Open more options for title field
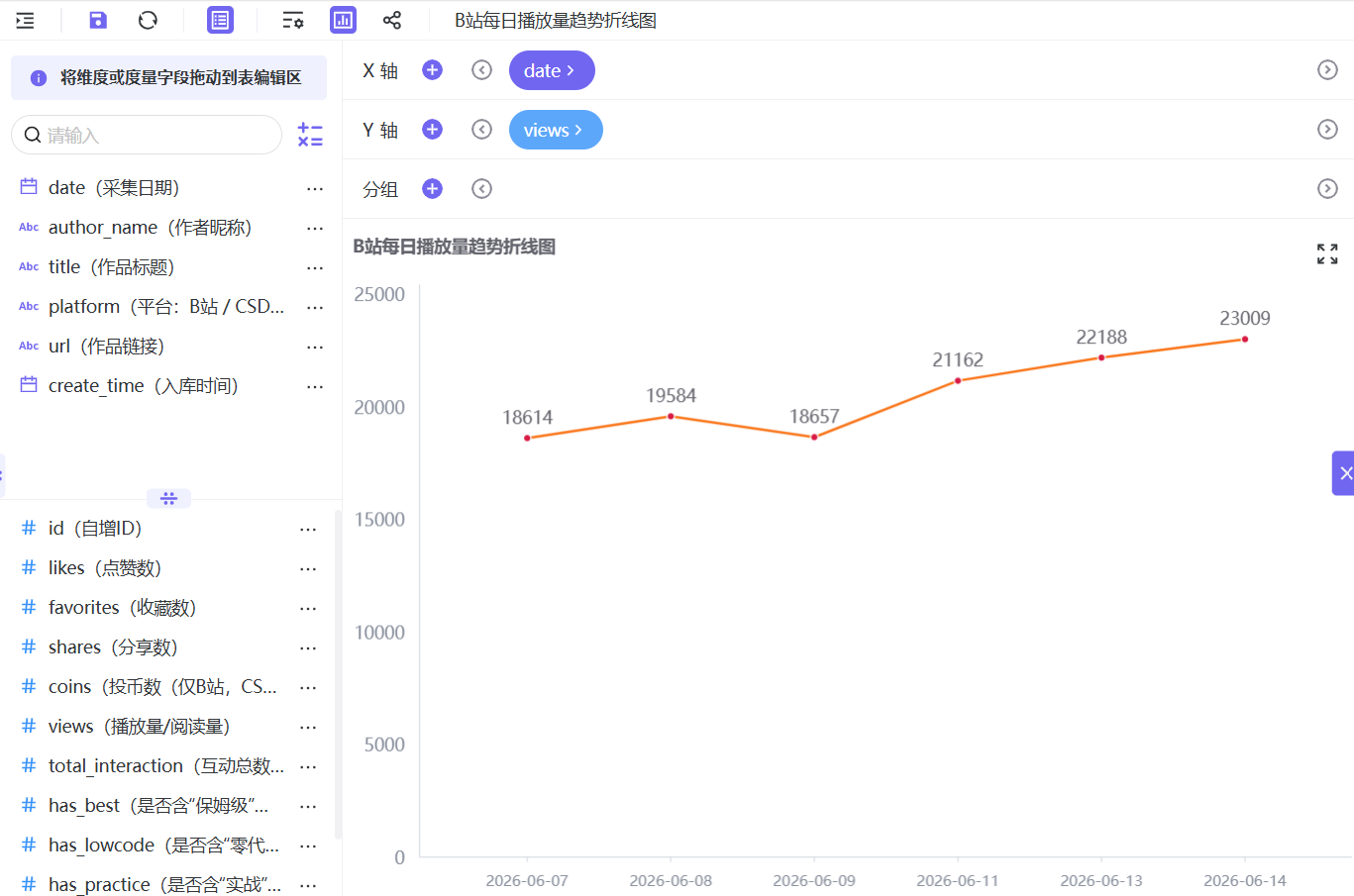Screen dimensions: 1354x896 pos(315,267)
